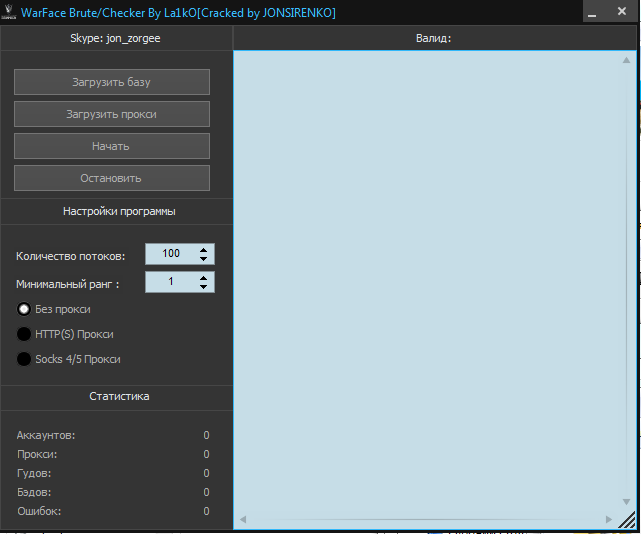Click the Загрузить базу button
The height and width of the screenshot is (534, 641).
coord(112,82)
